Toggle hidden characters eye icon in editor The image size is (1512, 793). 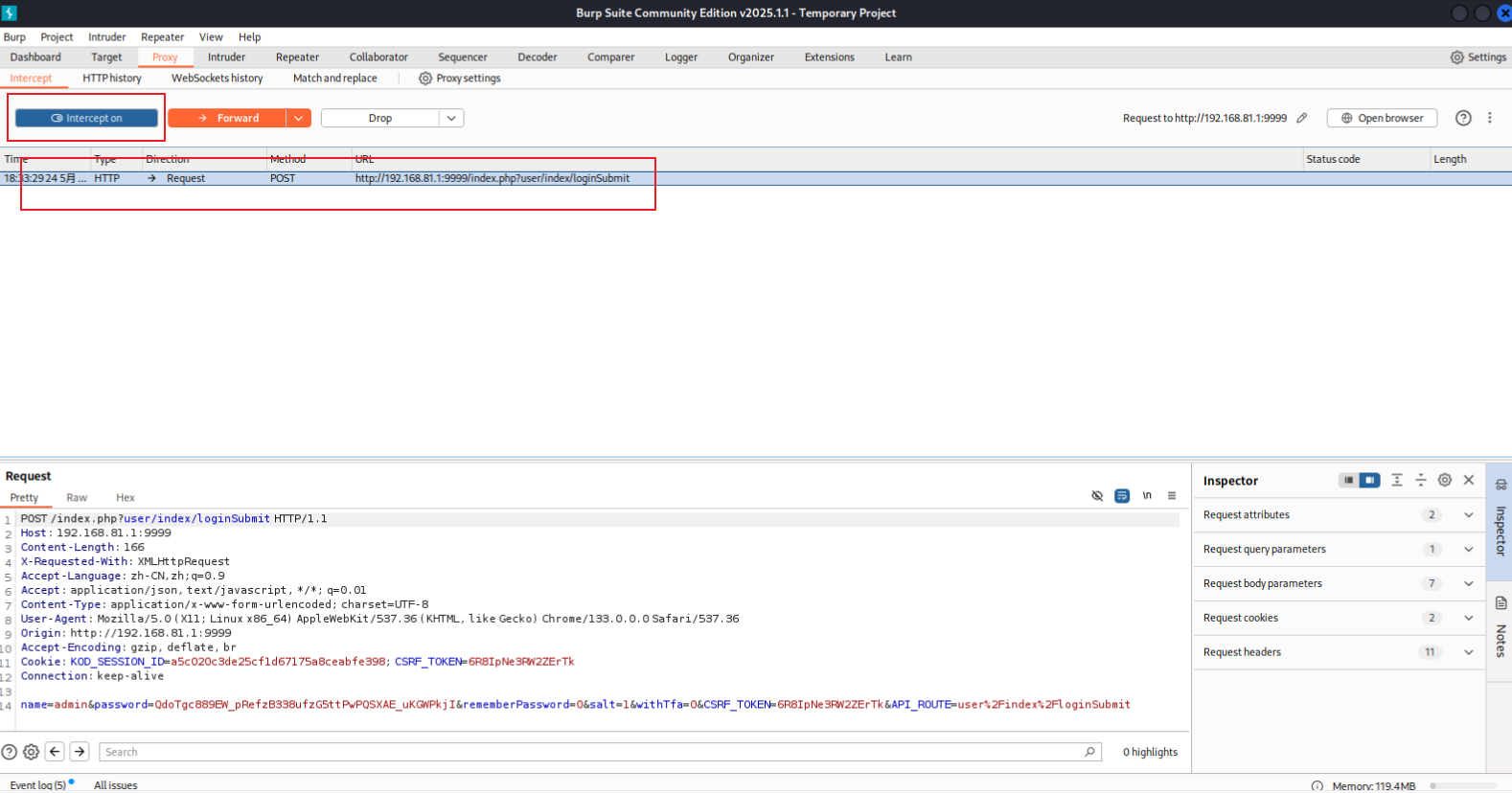click(x=1097, y=495)
